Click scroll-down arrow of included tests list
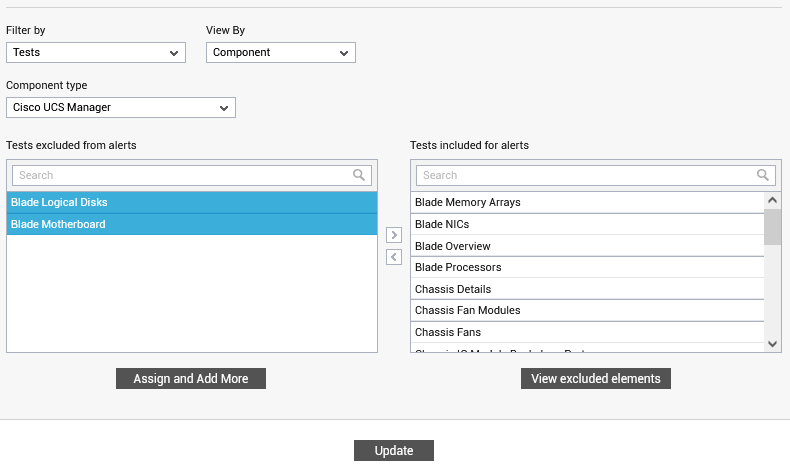The image size is (790, 468). pos(772,344)
